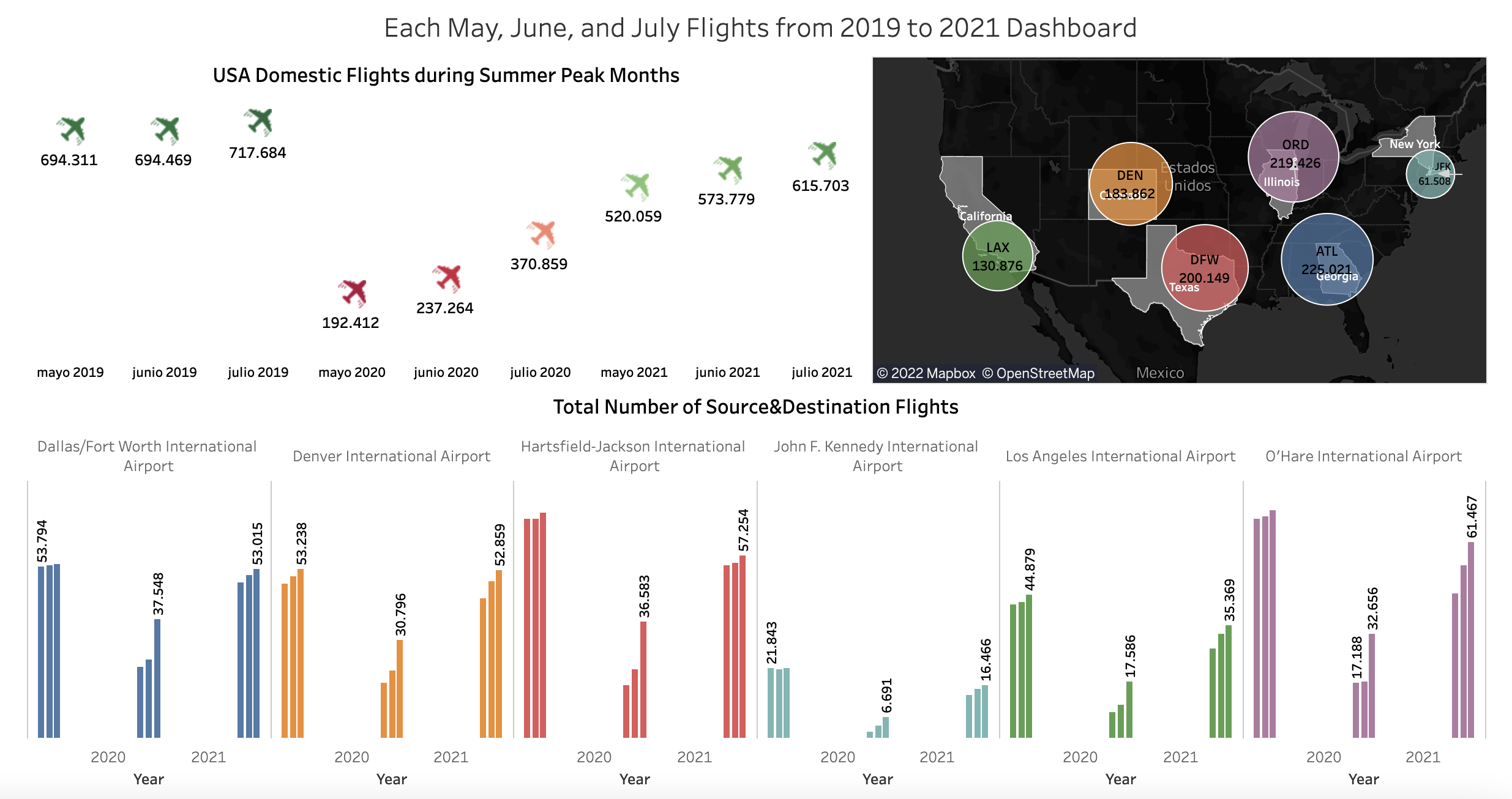Select the DFW red map circle
Viewport: 1512px width, 799px height.
point(1204,268)
